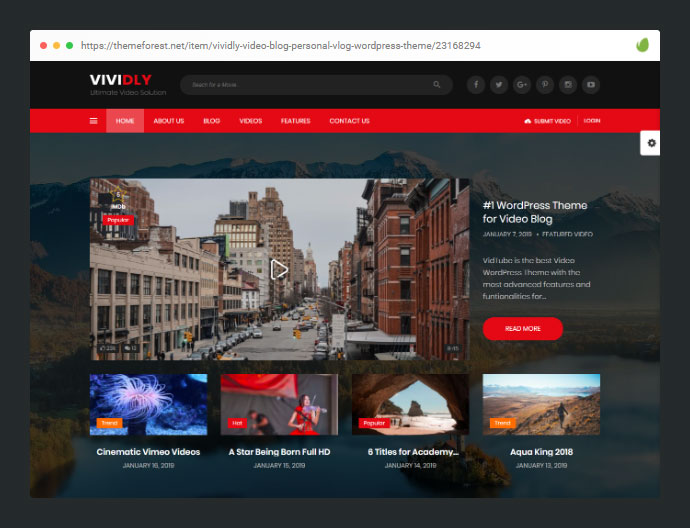The width and height of the screenshot is (690, 528).
Task: Click the green maximize window dot
Action: [x=70, y=45]
